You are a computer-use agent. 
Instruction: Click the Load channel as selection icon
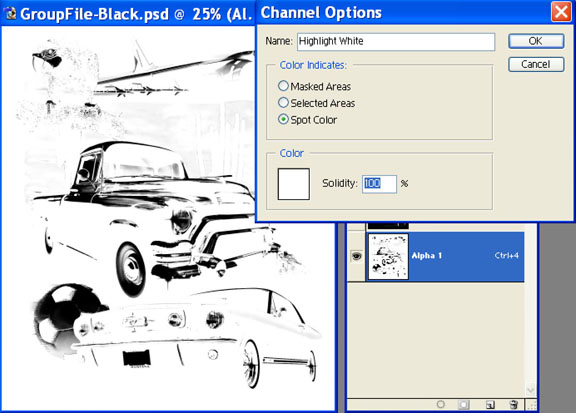coord(441,404)
